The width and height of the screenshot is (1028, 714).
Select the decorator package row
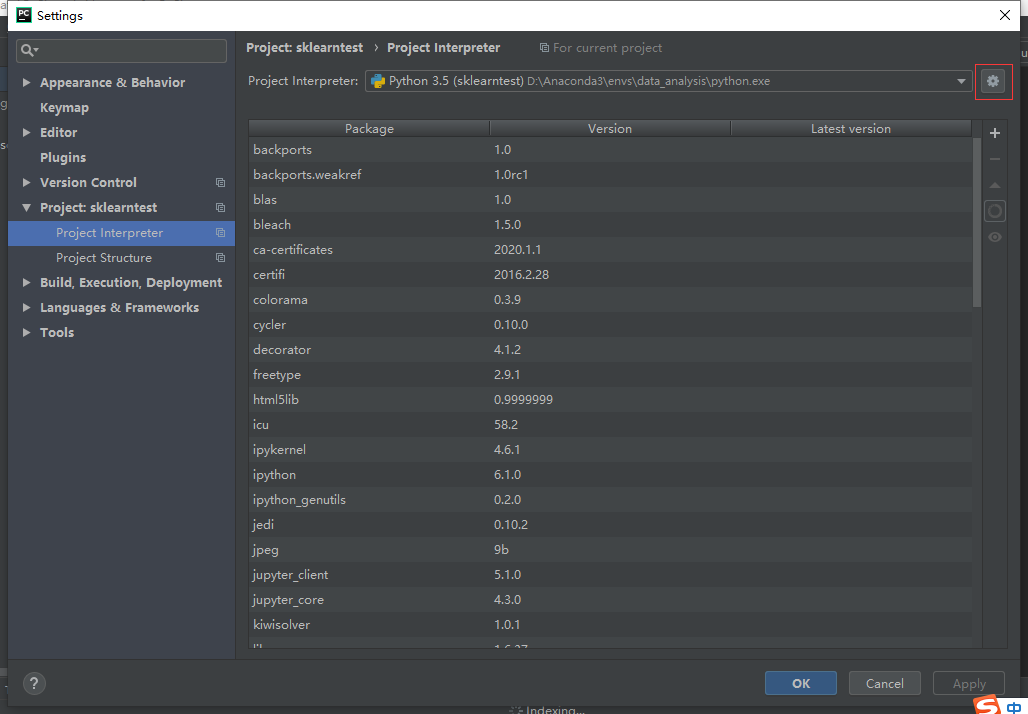[610, 349]
